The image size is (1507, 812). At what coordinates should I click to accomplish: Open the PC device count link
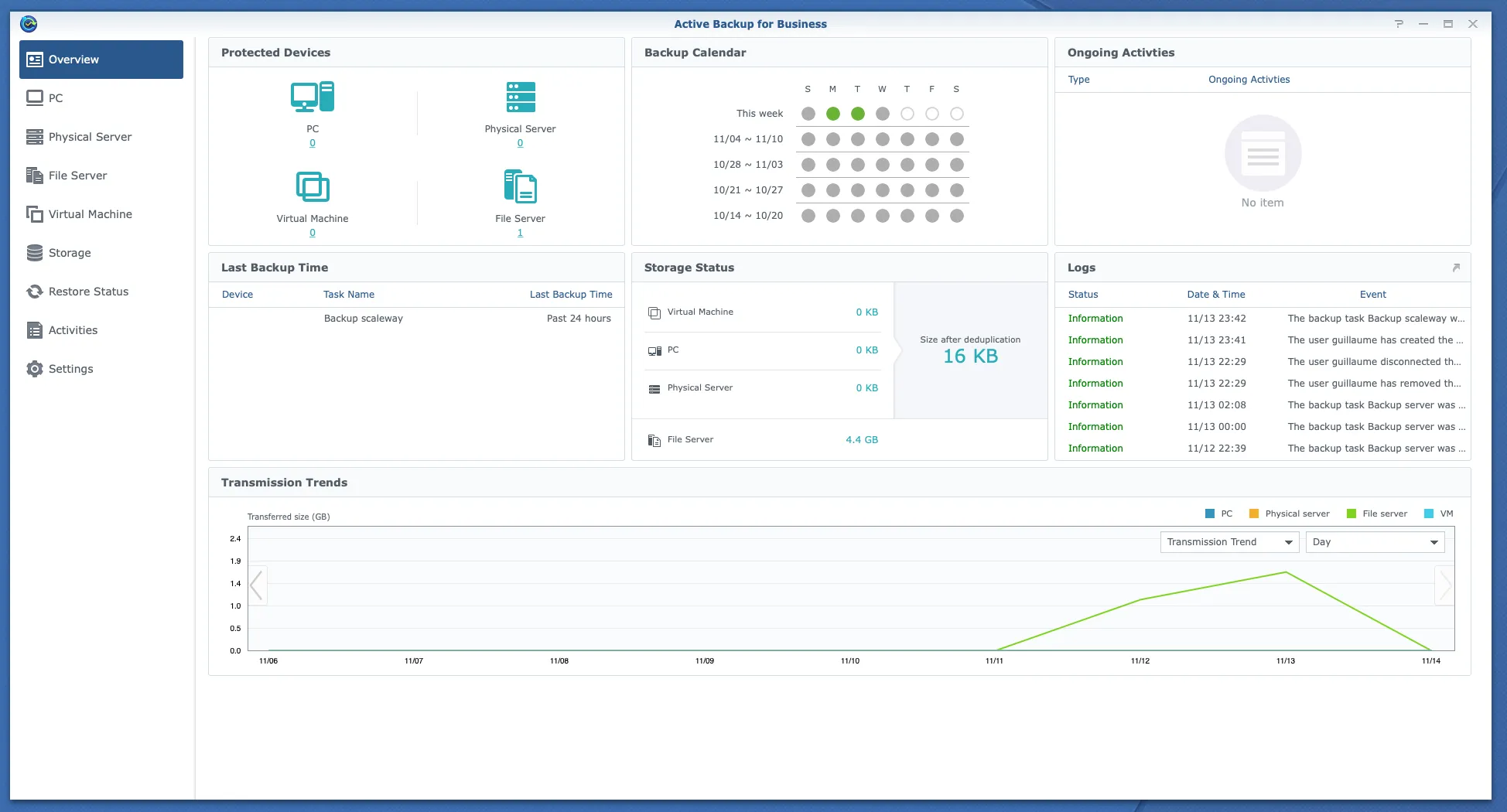[313, 143]
